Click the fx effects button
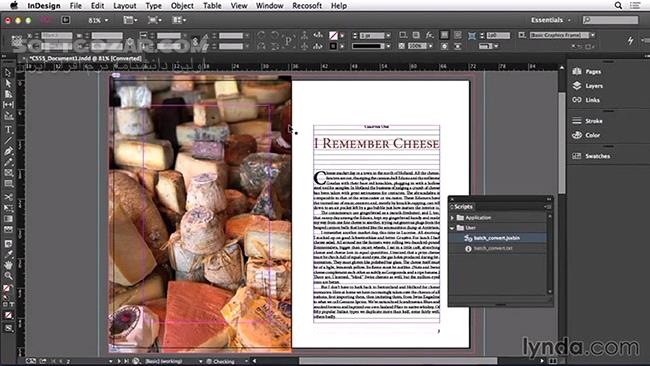 pos(429,35)
